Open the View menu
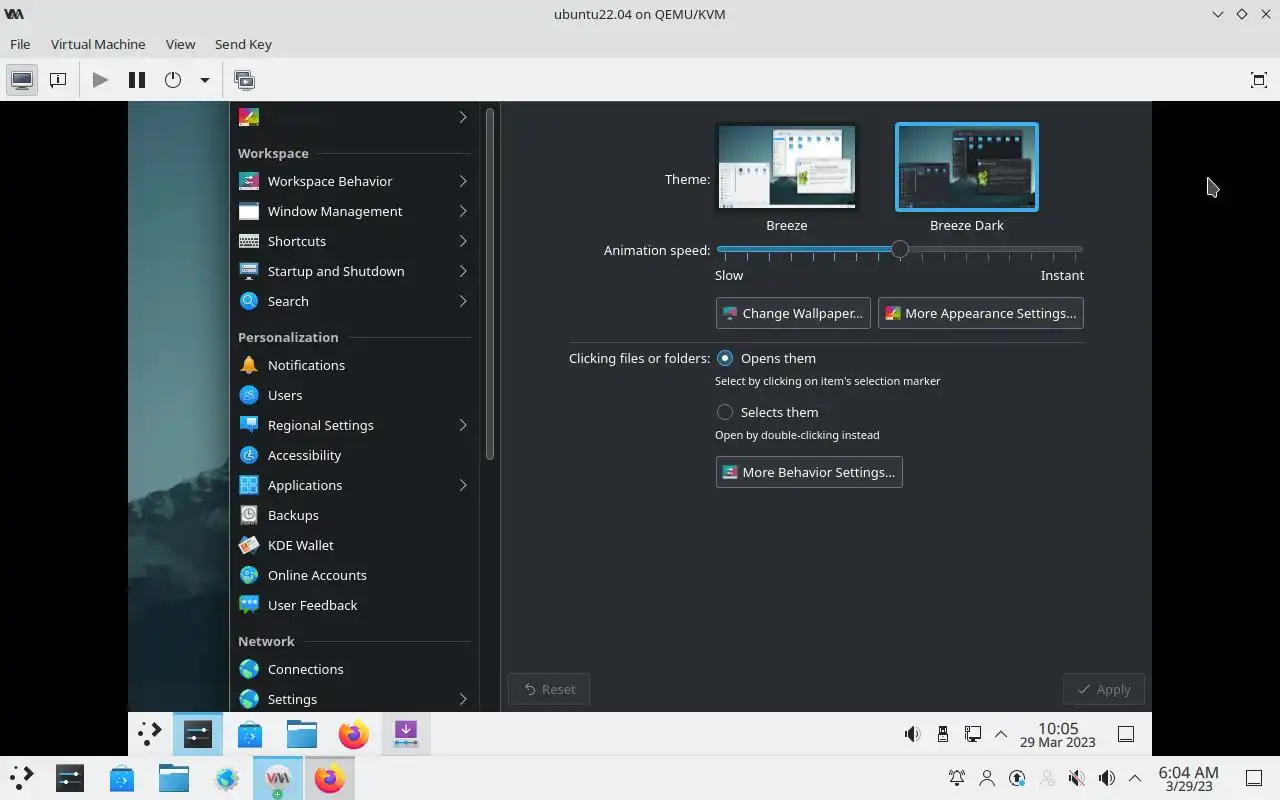The height and width of the screenshot is (800, 1280). 180,44
